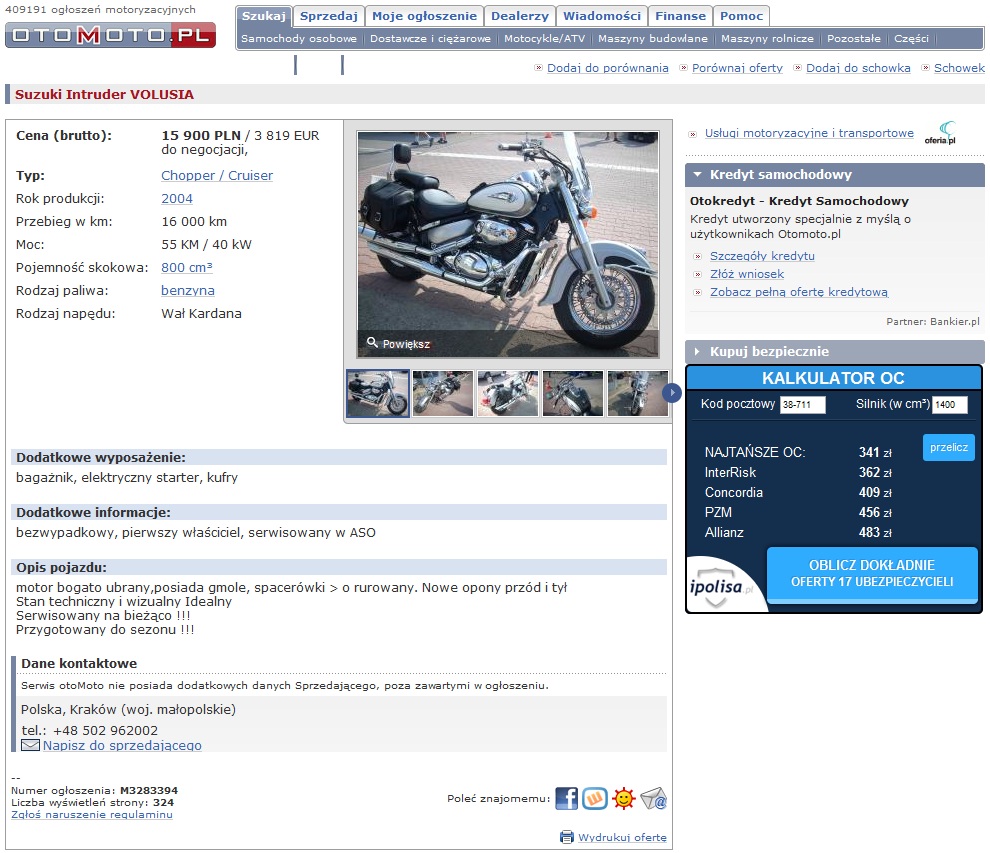Open the Części category
Viewport: 990px width, 853px height.
click(911, 39)
